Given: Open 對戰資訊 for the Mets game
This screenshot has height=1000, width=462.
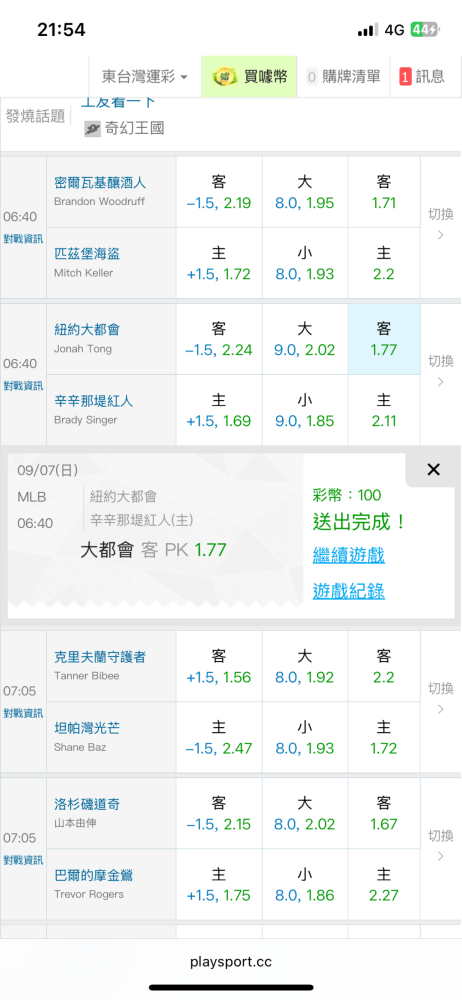Looking at the screenshot, I should 24,386.
